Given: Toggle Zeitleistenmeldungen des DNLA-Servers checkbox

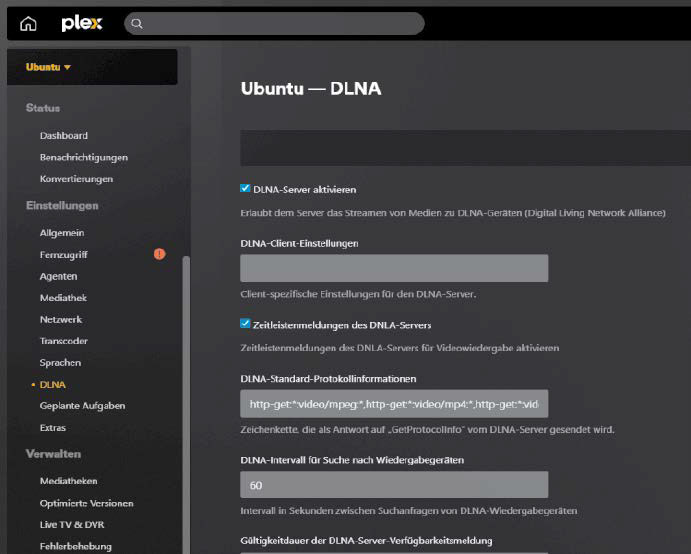Looking at the screenshot, I should coord(245,324).
